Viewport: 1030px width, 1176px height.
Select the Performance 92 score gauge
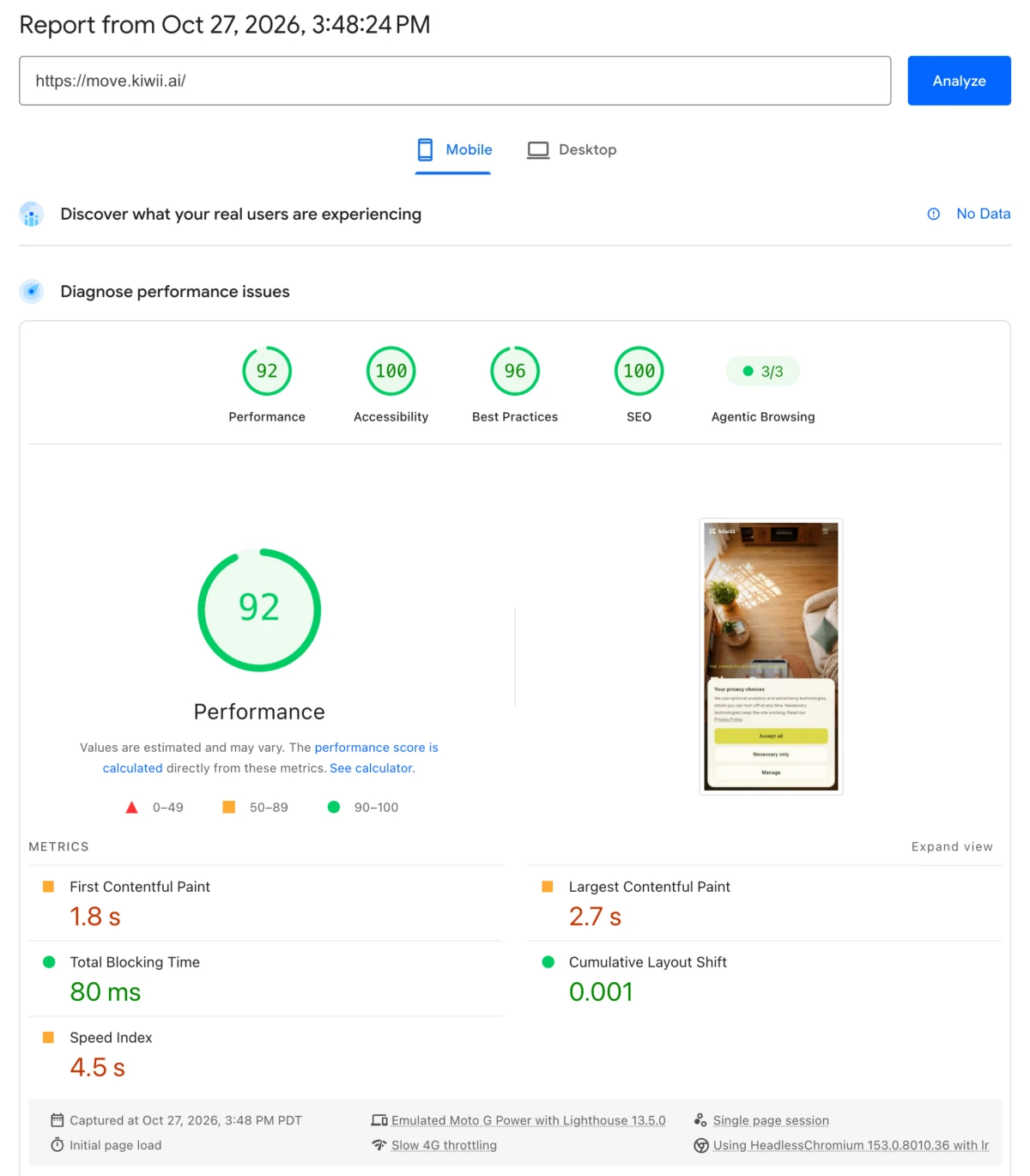pos(267,371)
